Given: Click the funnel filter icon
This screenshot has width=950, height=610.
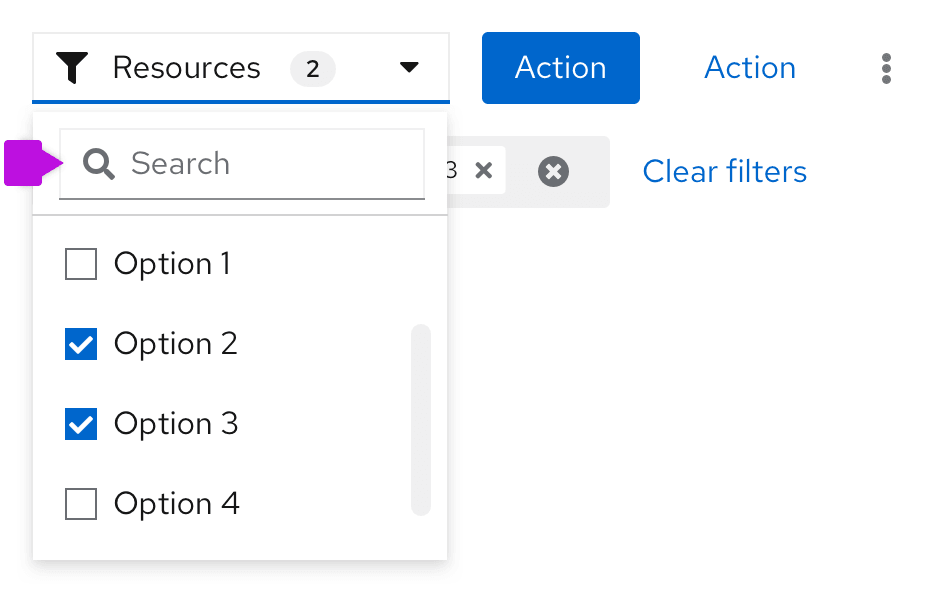Looking at the screenshot, I should click(x=73, y=68).
